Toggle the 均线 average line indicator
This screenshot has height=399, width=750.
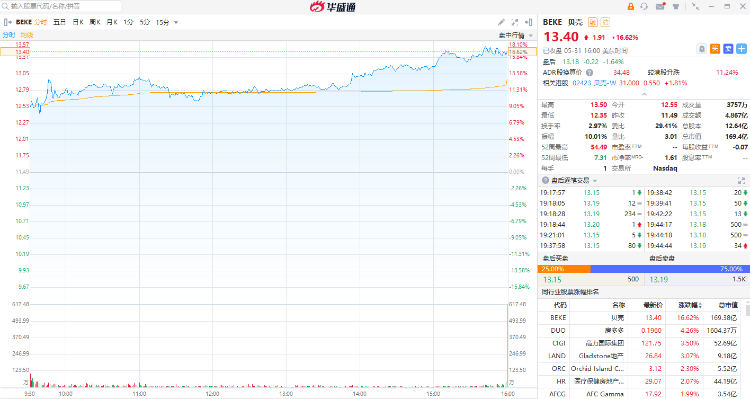[x=27, y=35]
